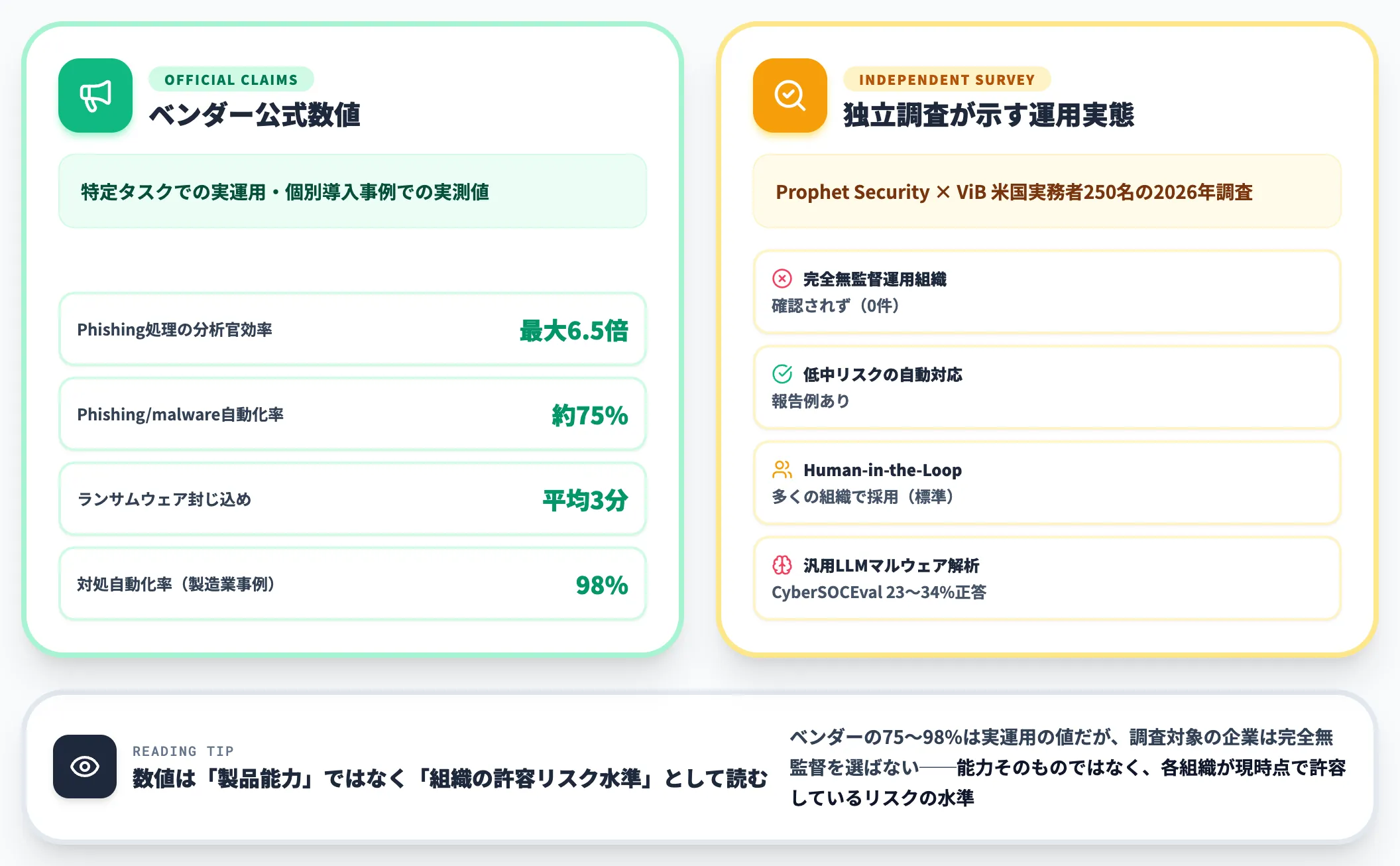Click the text 完全無監督運用組織
1400x866 pixels.
(875, 279)
